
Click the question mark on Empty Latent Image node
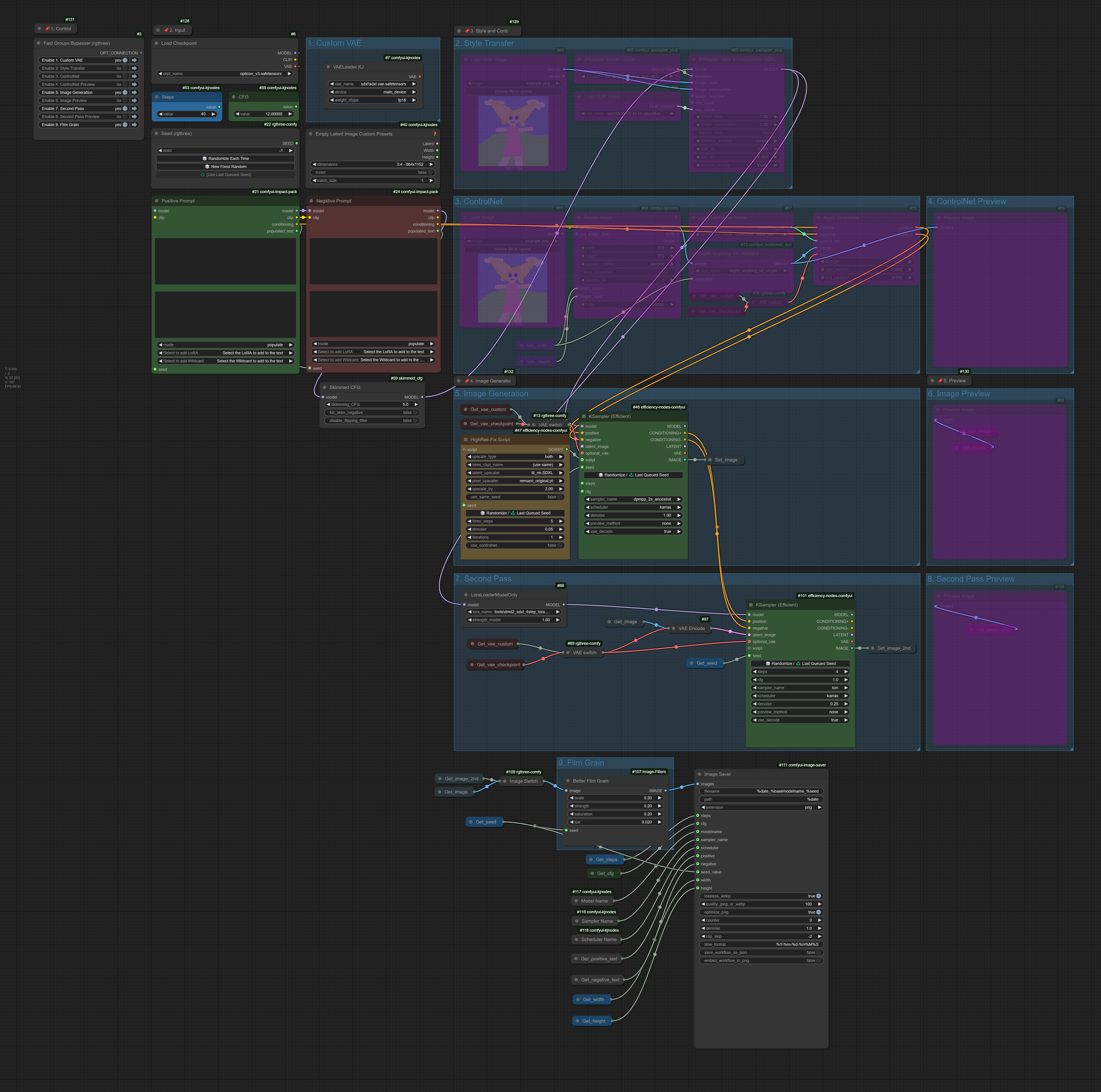pyautogui.click(x=435, y=134)
